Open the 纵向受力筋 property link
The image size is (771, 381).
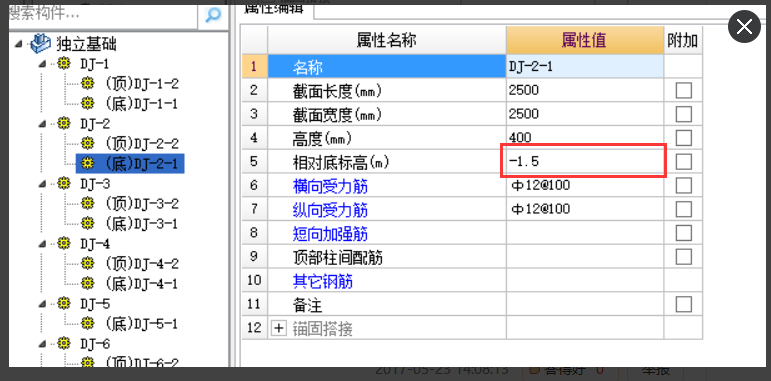pos(330,209)
